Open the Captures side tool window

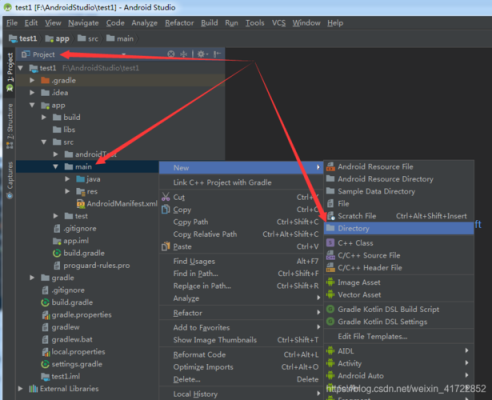(x=10, y=180)
